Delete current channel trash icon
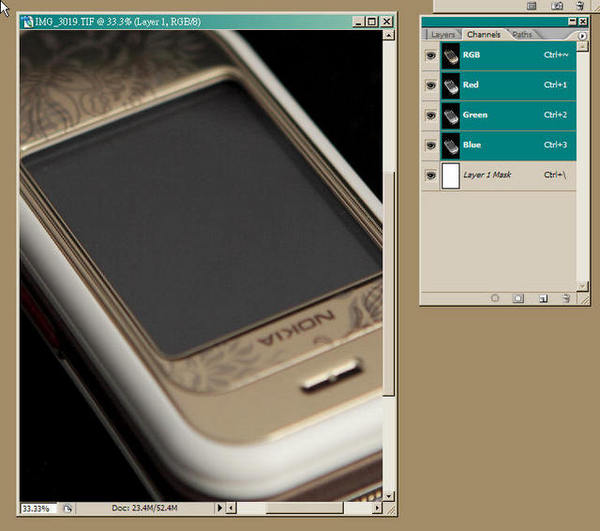 [566, 298]
